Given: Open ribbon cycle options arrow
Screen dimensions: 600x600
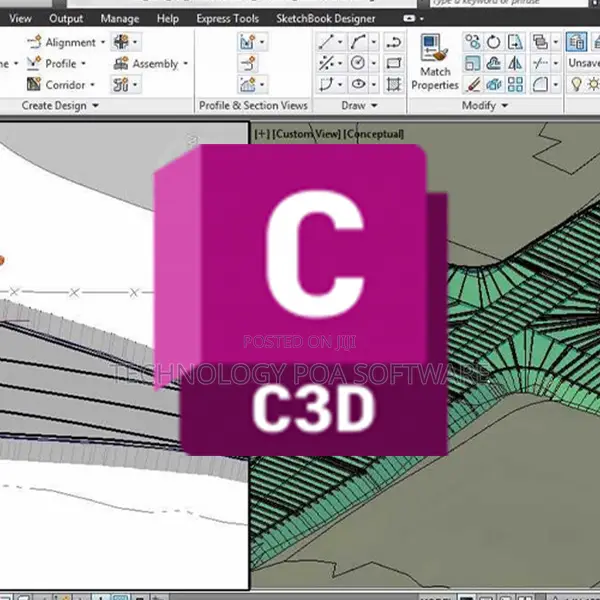Looking at the screenshot, I should (x=422, y=18).
